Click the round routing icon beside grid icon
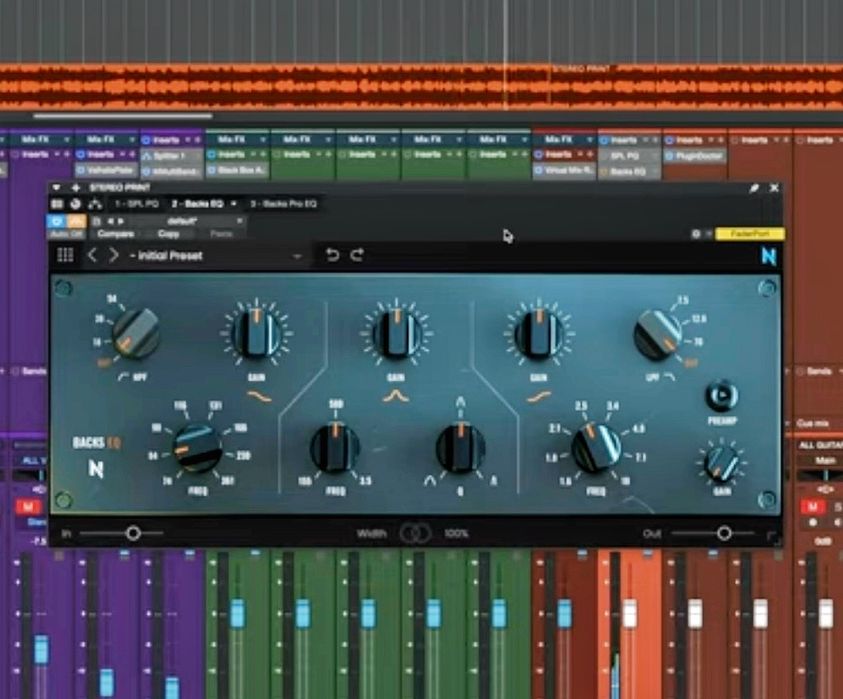843x699 pixels. [x=75, y=204]
